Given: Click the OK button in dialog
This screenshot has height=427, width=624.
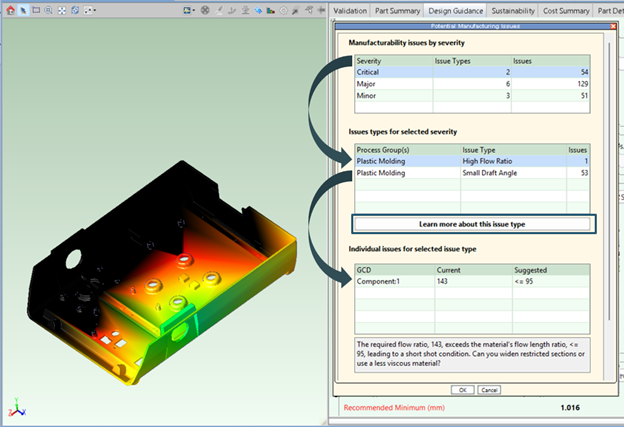Looking at the screenshot, I should (x=462, y=389).
